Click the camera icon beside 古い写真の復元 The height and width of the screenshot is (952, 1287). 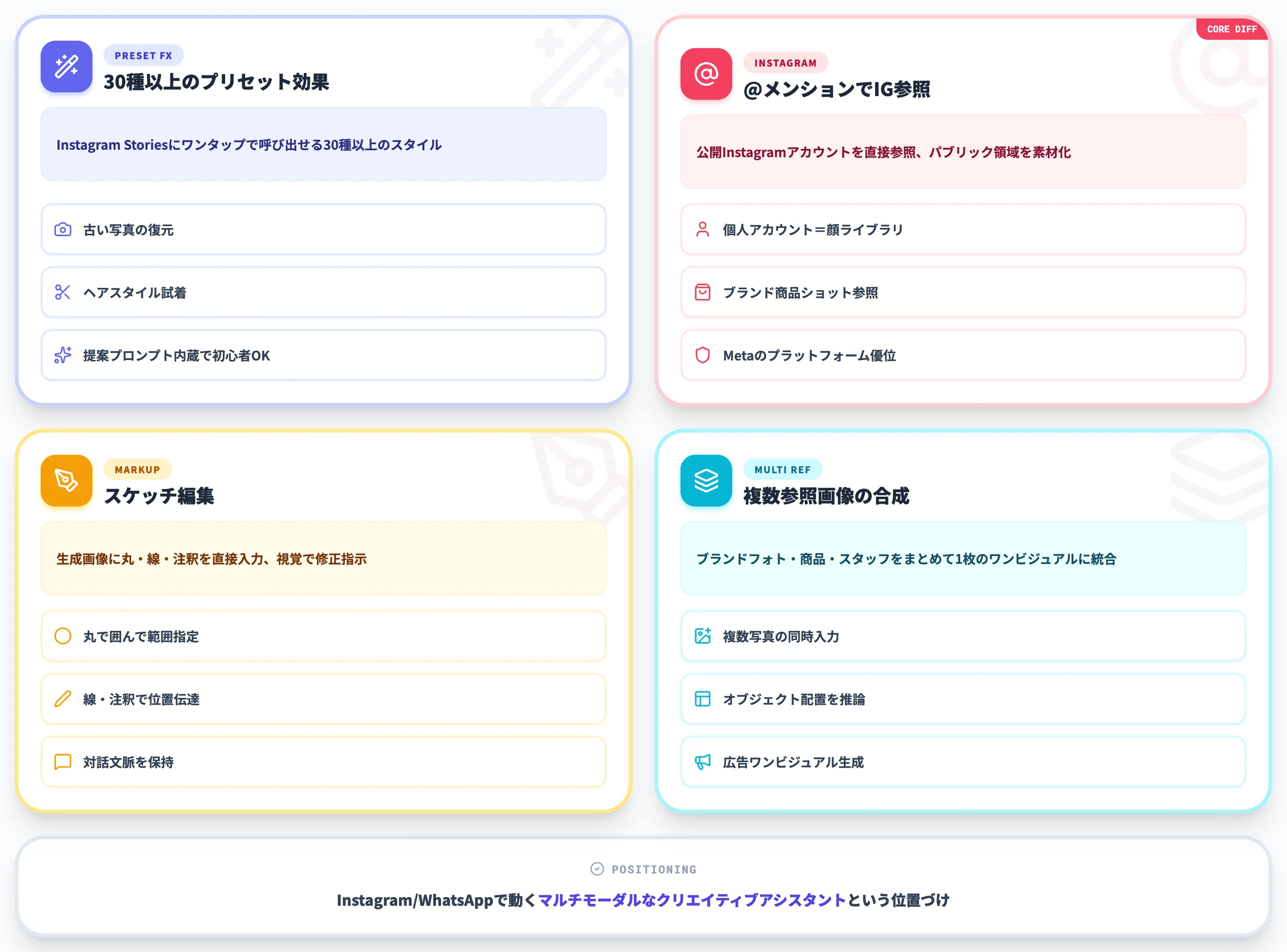click(x=63, y=230)
